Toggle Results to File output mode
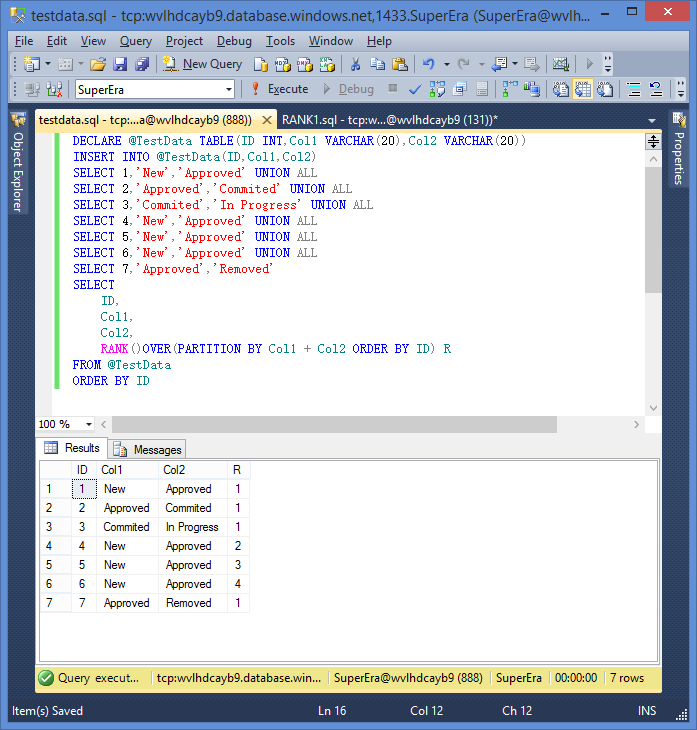Image resolution: width=697 pixels, height=730 pixels. [x=604, y=89]
